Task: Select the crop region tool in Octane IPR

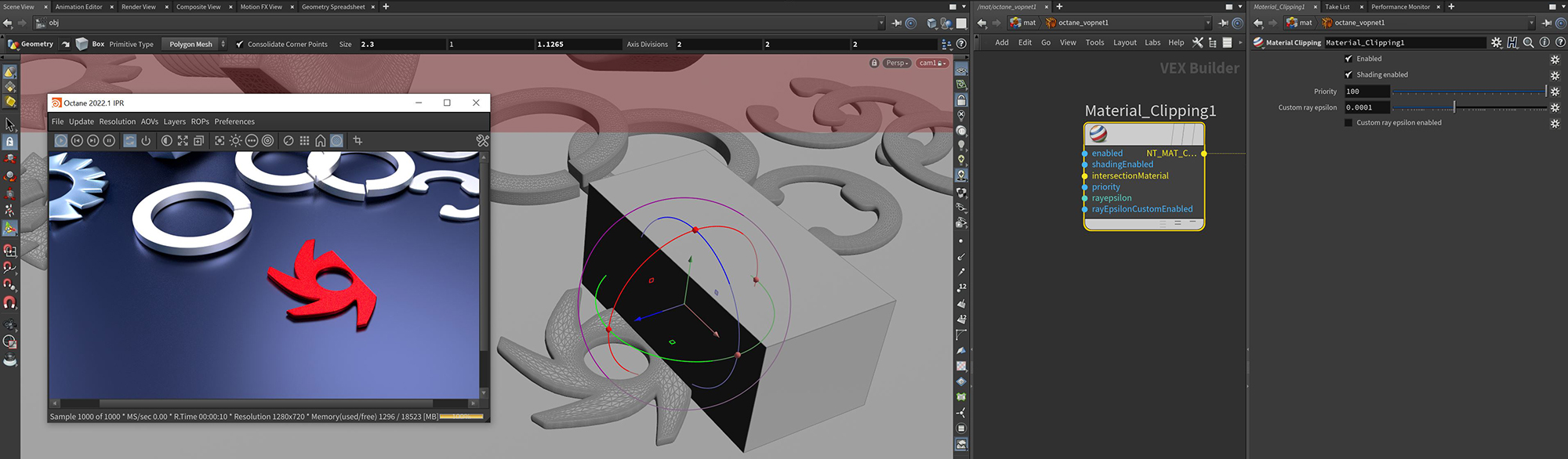Action: click(x=358, y=141)
